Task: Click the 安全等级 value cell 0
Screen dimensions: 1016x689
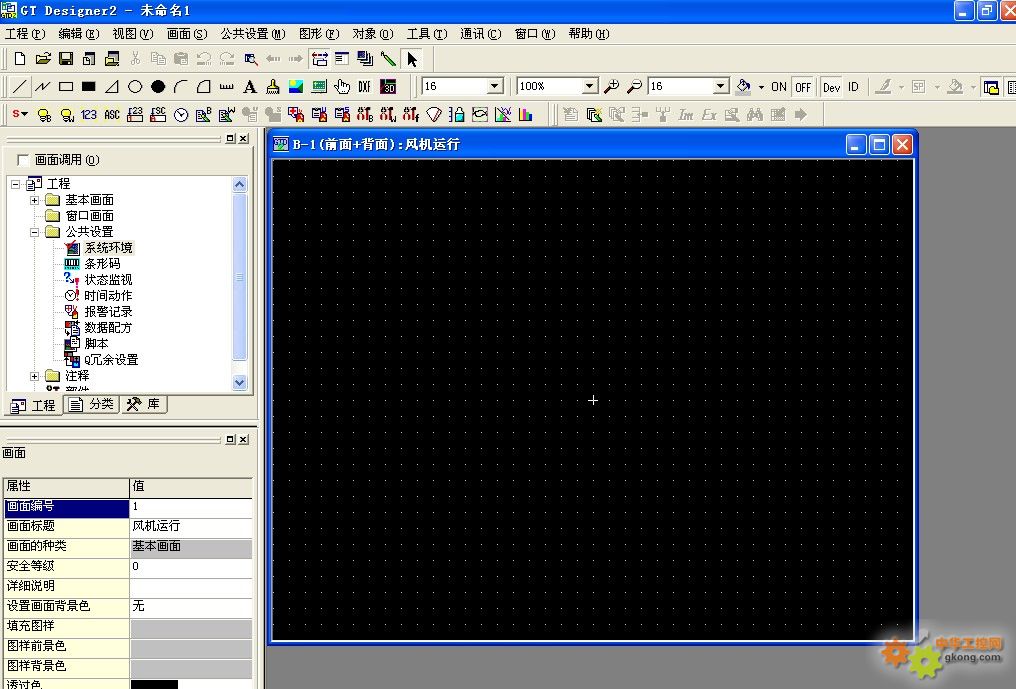Action: click(x=191, y=566)
